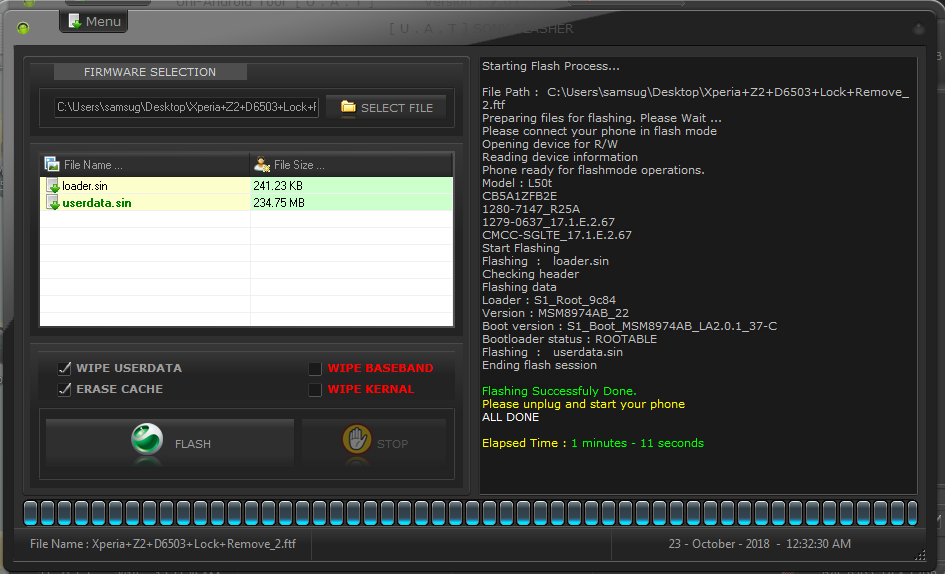Click the 'Ending flash session' log line
Screen dimensions: 945x574
click(x=539, y=365)
